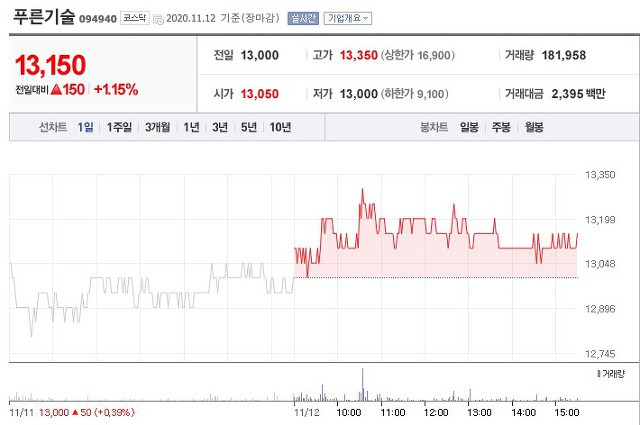Open the 주봉 weekly candlestick chart

tap(501, 127)
